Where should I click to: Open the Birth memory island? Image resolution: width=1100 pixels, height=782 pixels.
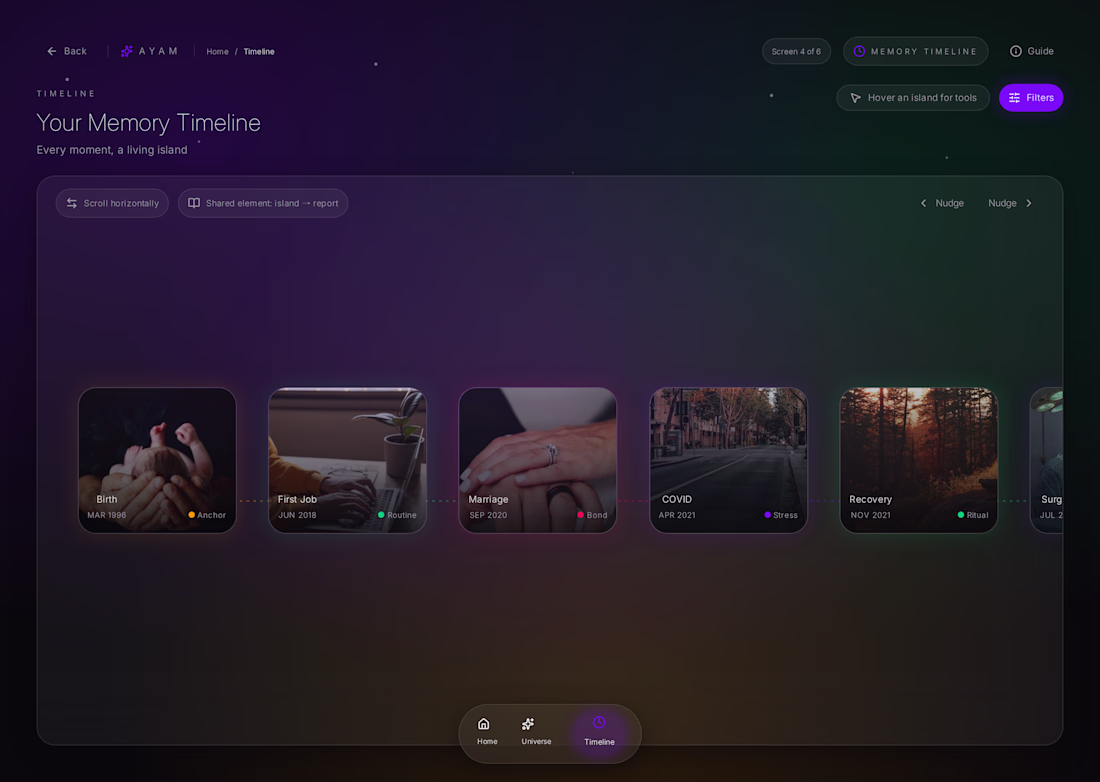(x=157, y=460)
